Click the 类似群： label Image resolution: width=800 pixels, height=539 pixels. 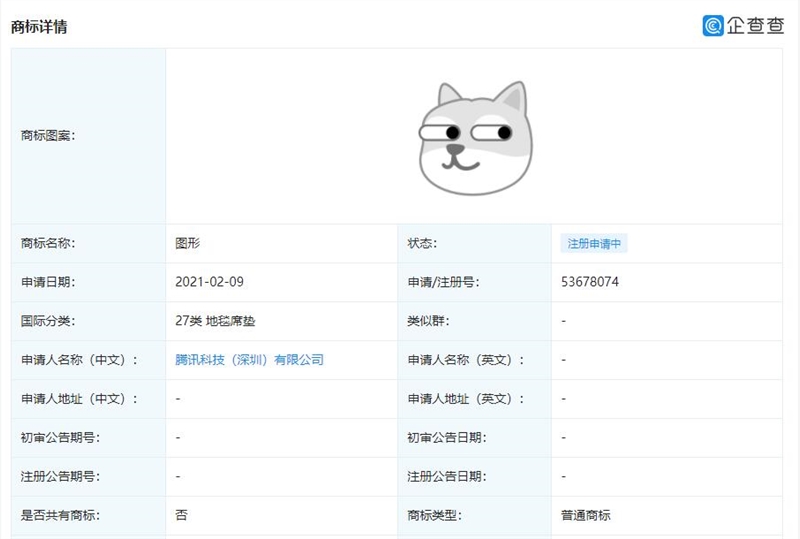[x=428, y=321]
